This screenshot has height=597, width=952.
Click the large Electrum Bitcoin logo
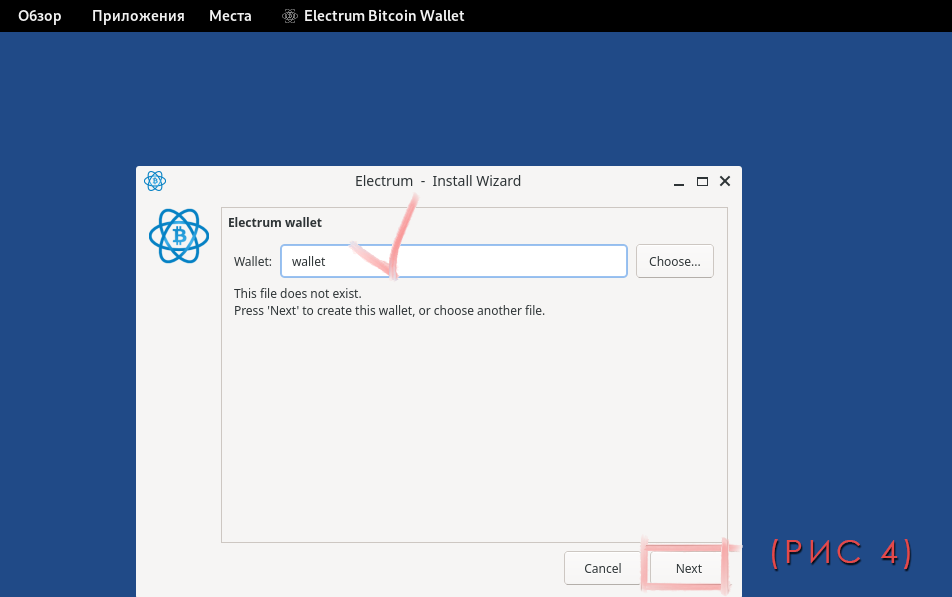(179, 237)
